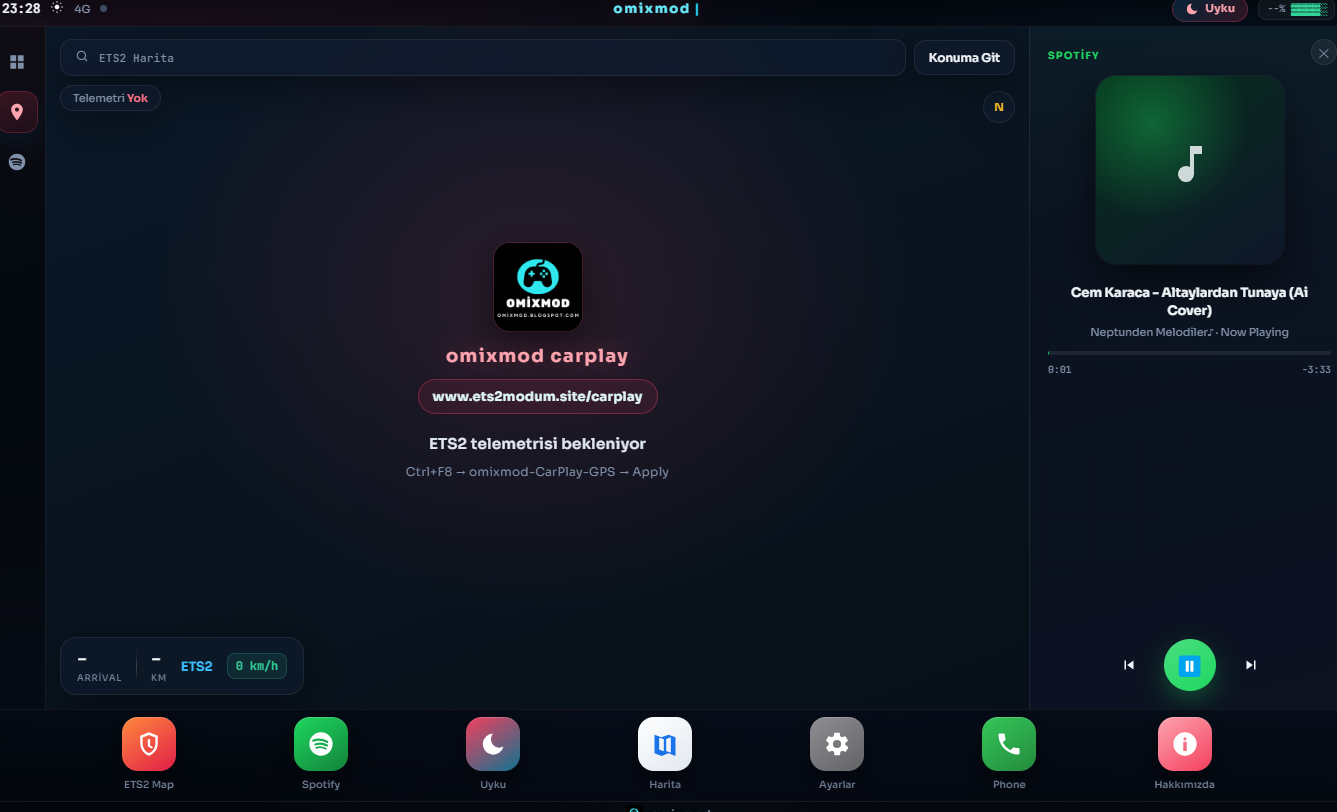The height and width of the screenshot is (812, 1337).
Task: Open the apps grid in the sidebar
Action: 17,62
